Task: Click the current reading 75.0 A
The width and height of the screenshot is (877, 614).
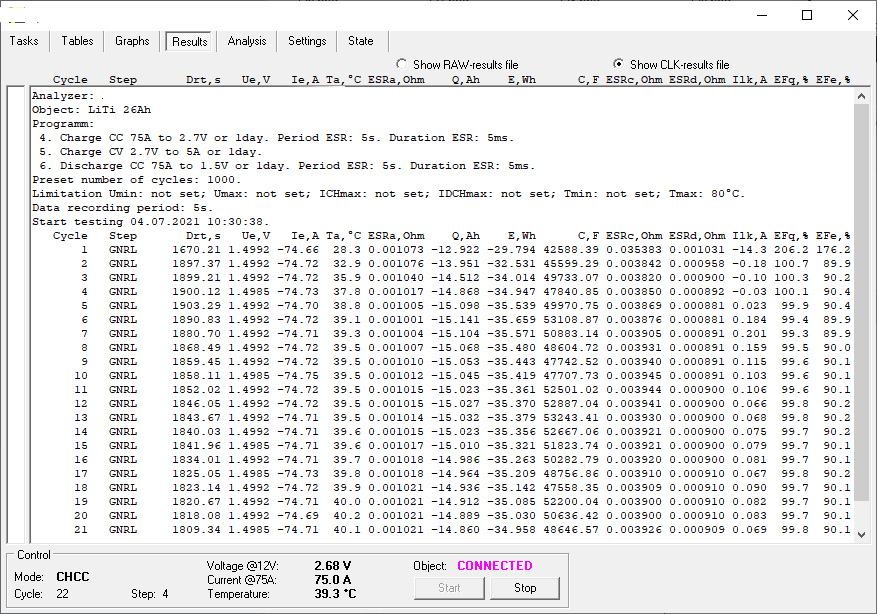Action: pos(333,580)
